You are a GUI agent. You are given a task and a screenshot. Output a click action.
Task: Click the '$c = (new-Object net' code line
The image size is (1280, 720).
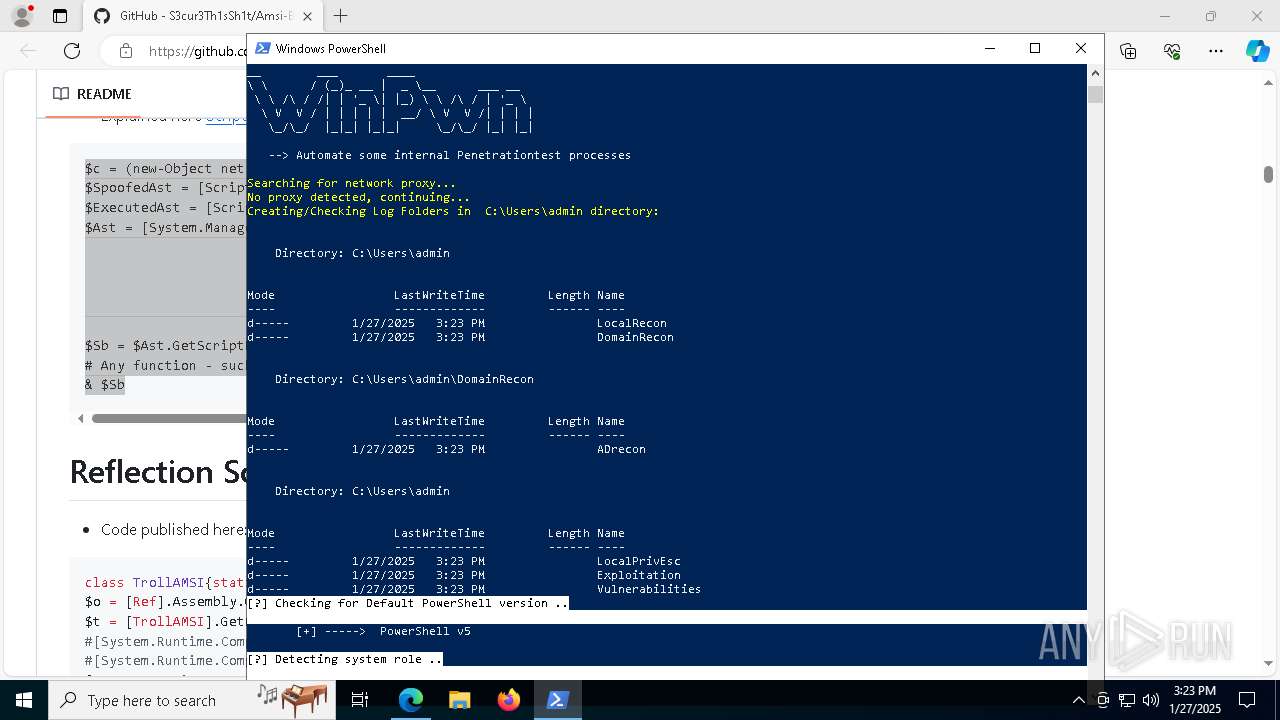(164, 168)
